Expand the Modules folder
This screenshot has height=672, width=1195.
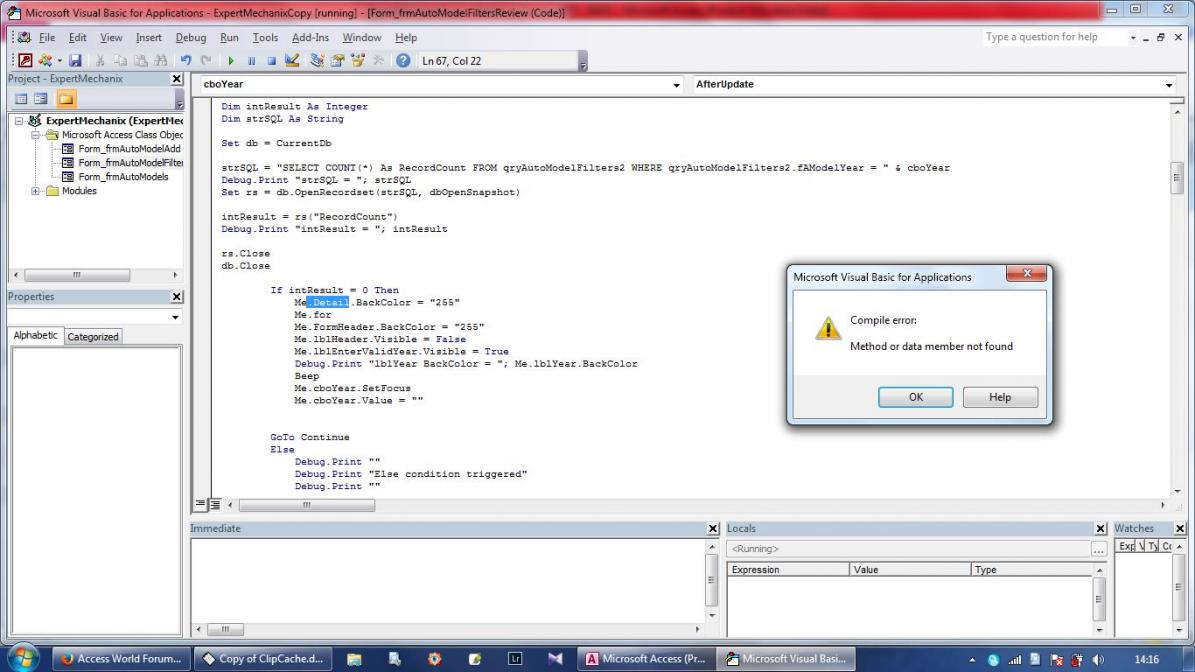coord(35,191)
